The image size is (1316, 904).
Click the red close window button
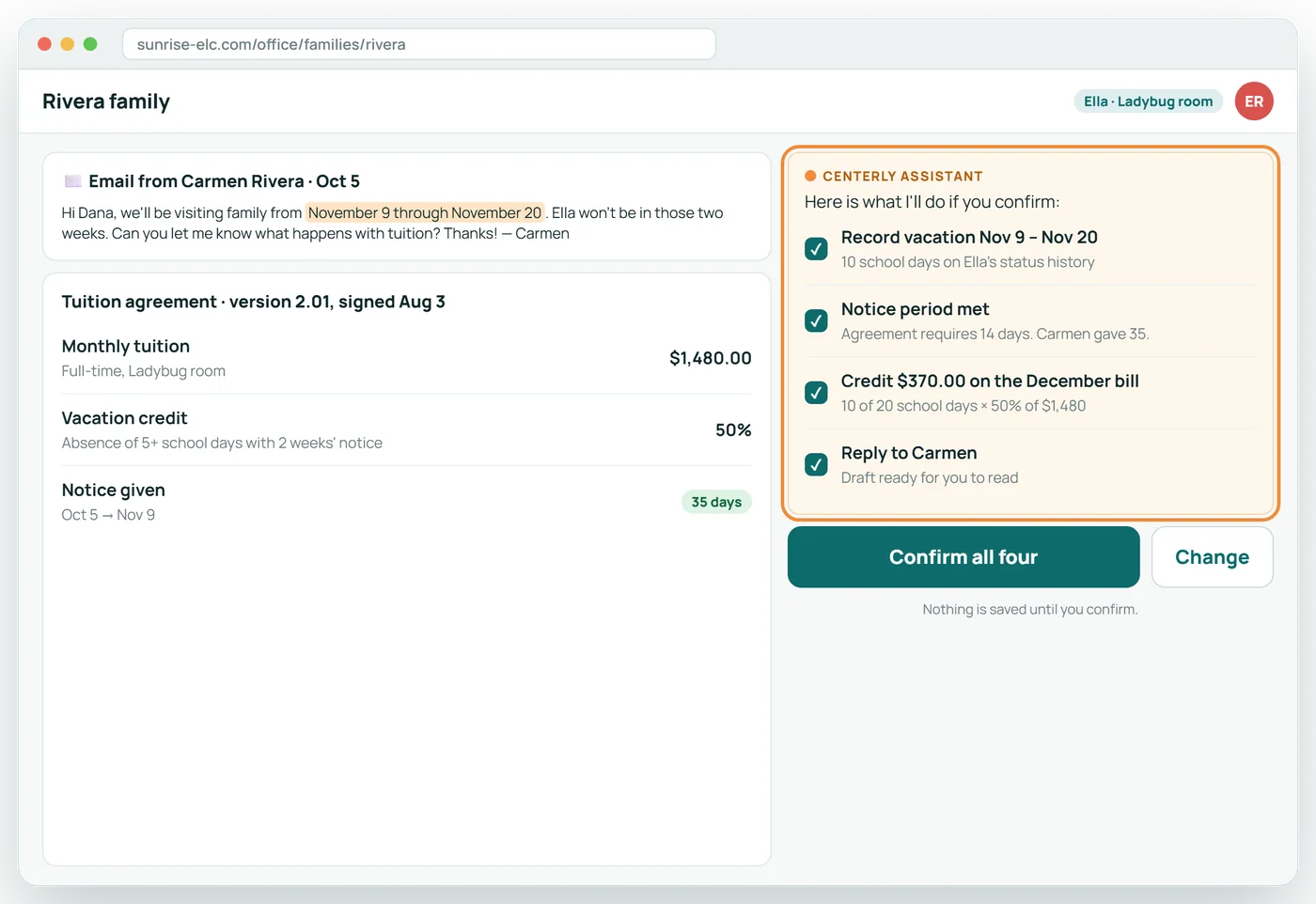(x=44, y=44)
